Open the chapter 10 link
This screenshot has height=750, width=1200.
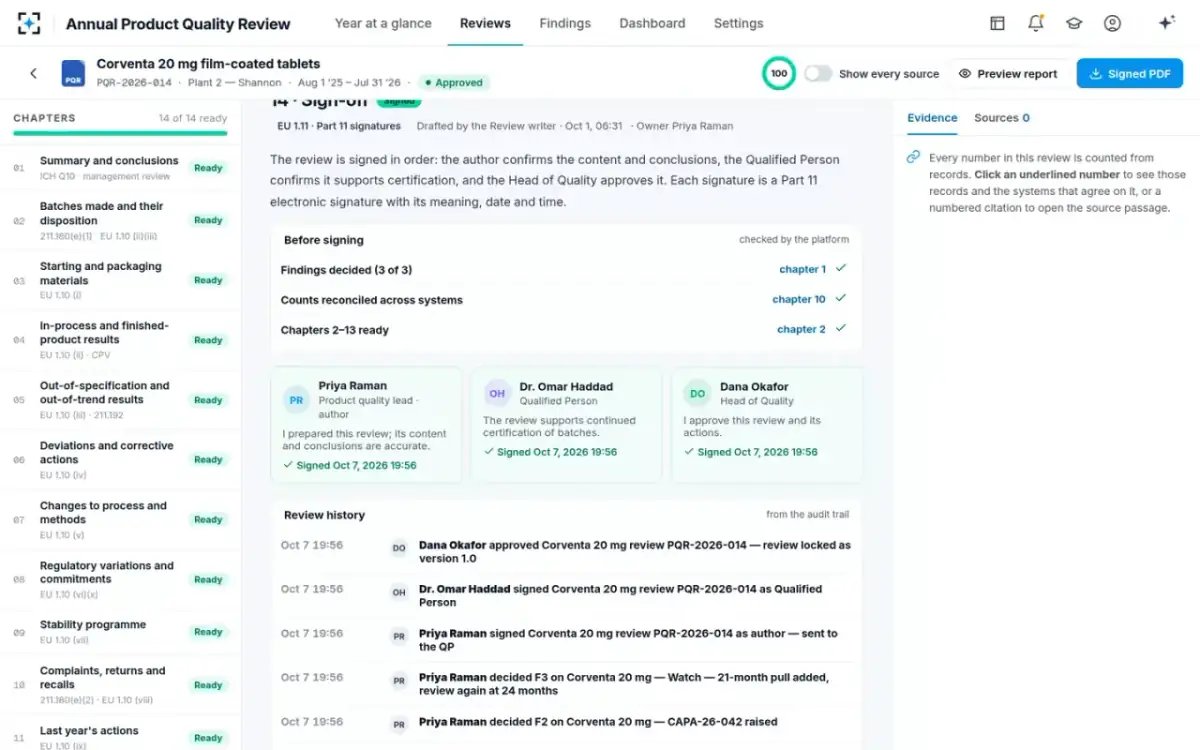point(799,299)
